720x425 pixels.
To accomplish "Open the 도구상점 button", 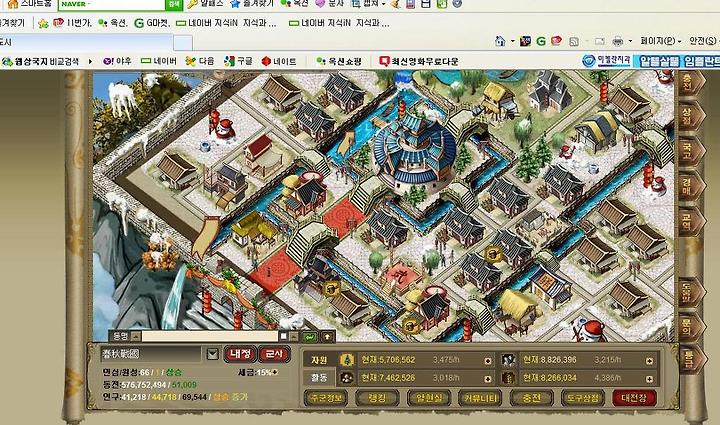I will [x=583, y=398].
